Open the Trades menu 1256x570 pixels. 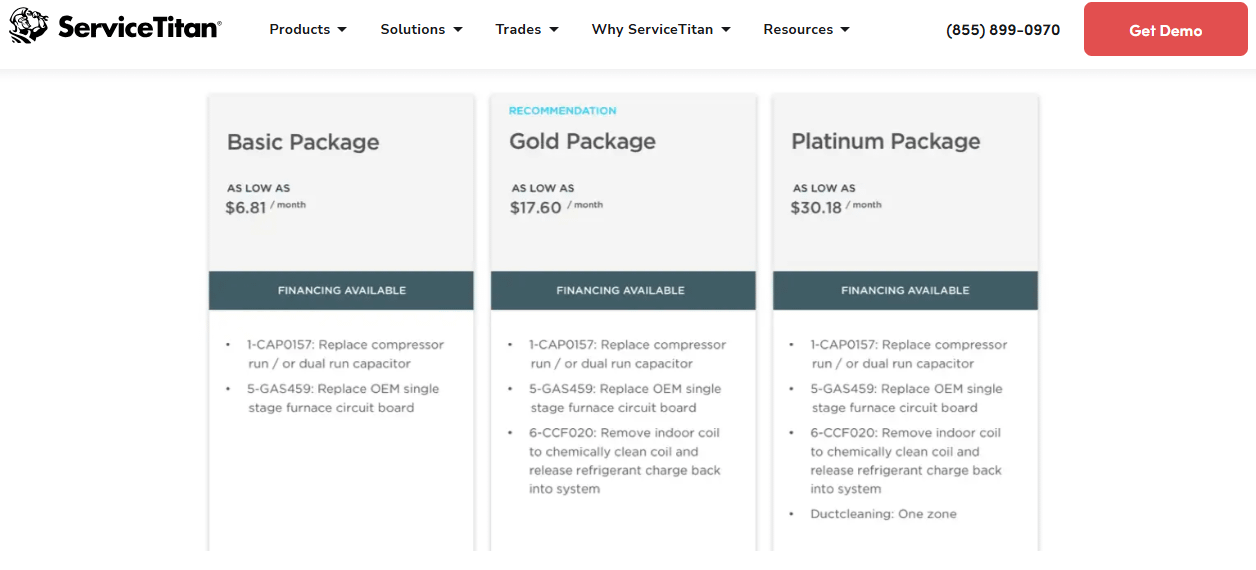click(527, 29)
